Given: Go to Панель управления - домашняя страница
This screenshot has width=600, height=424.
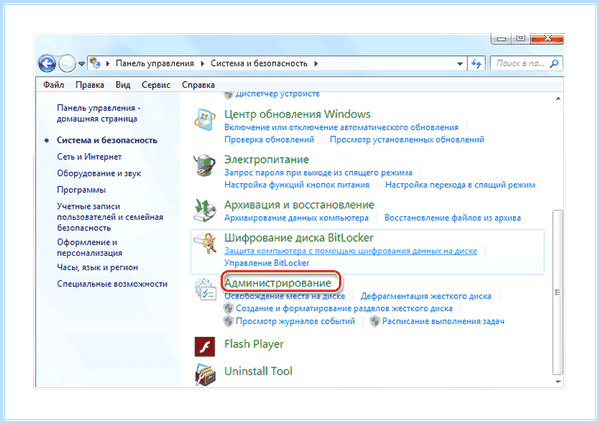Looking at the screenshot, I should coord(99,113).
